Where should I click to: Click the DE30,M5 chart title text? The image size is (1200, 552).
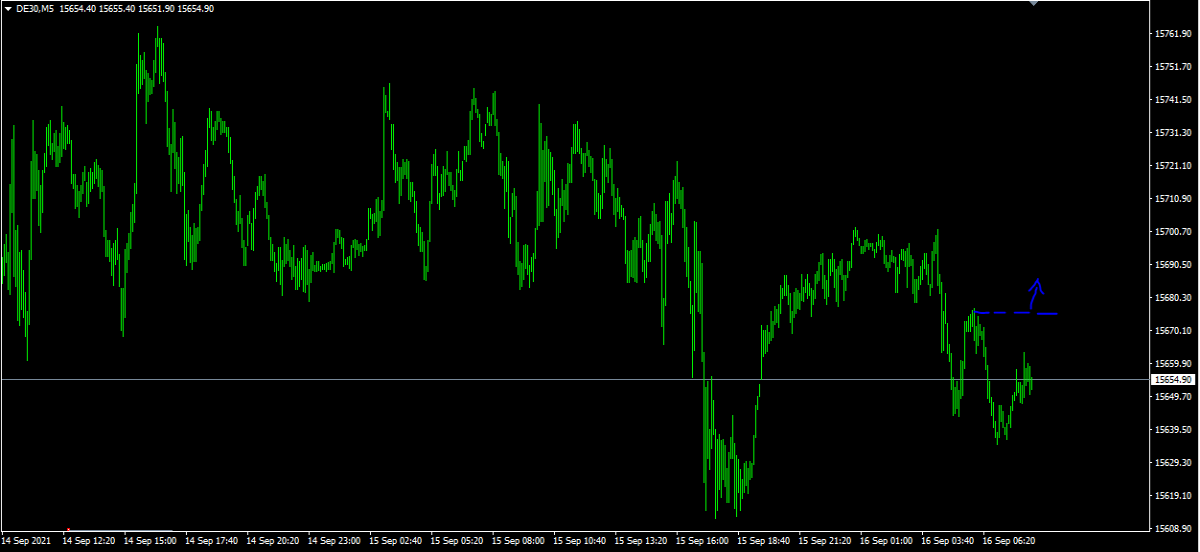point(35,8)
